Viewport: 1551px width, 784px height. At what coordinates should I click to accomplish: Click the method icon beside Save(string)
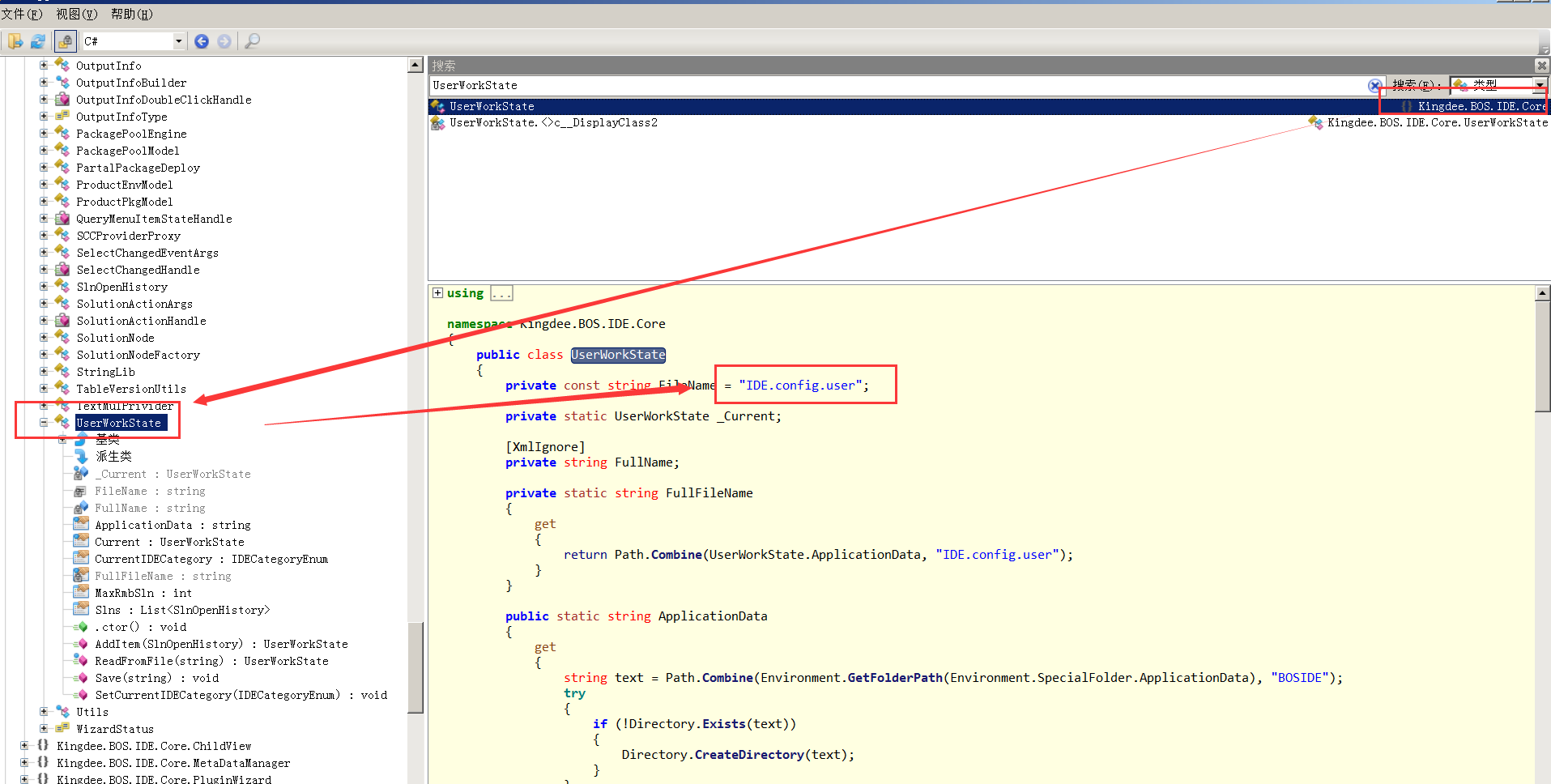[x=81, y=677]
